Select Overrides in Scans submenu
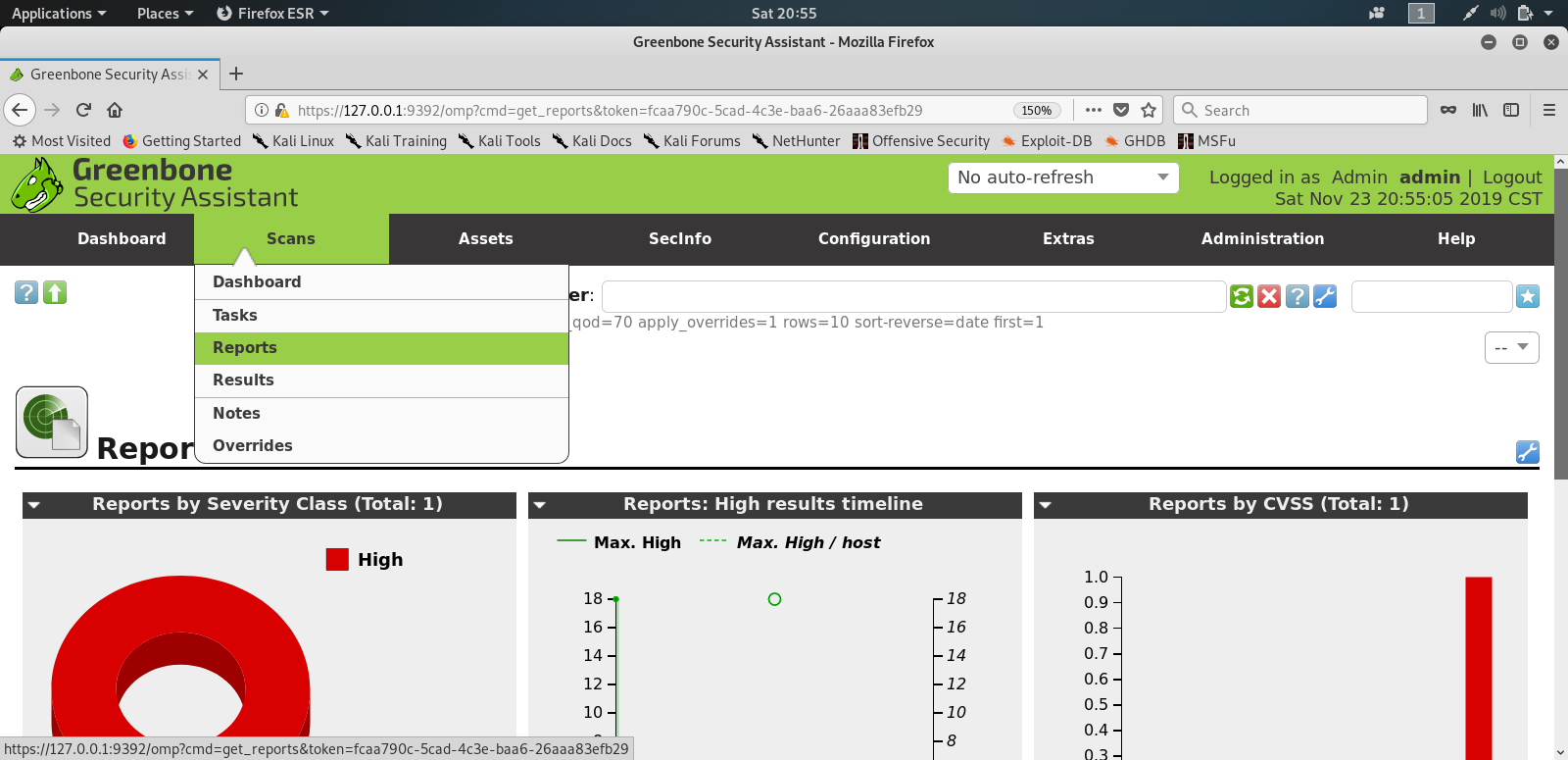Screen dimensions: 1568x760 tap(382, 445)
